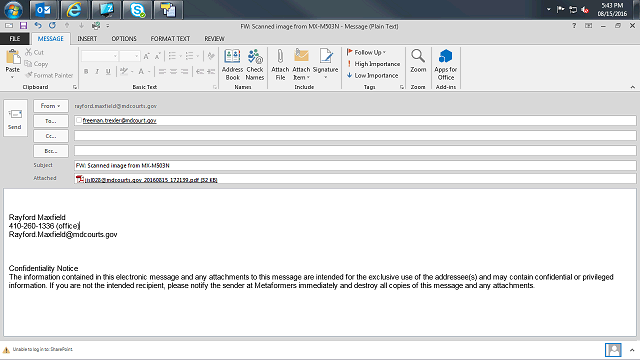Open the font name combo box

(x=100, y=56)
